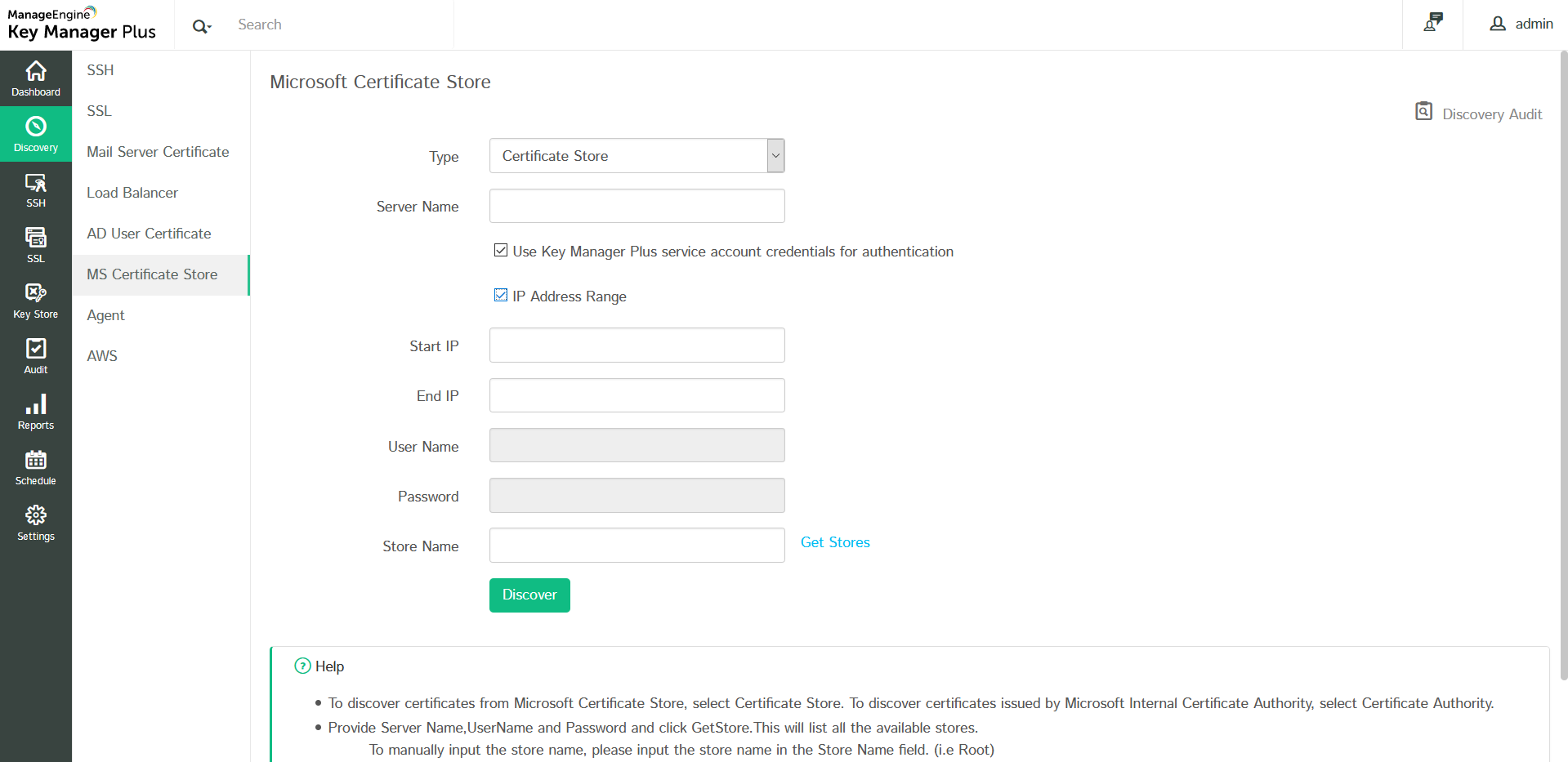Open the Settings gear icon
The width and height of the screenshot is (1568, 762).
(x=36, y=515)
